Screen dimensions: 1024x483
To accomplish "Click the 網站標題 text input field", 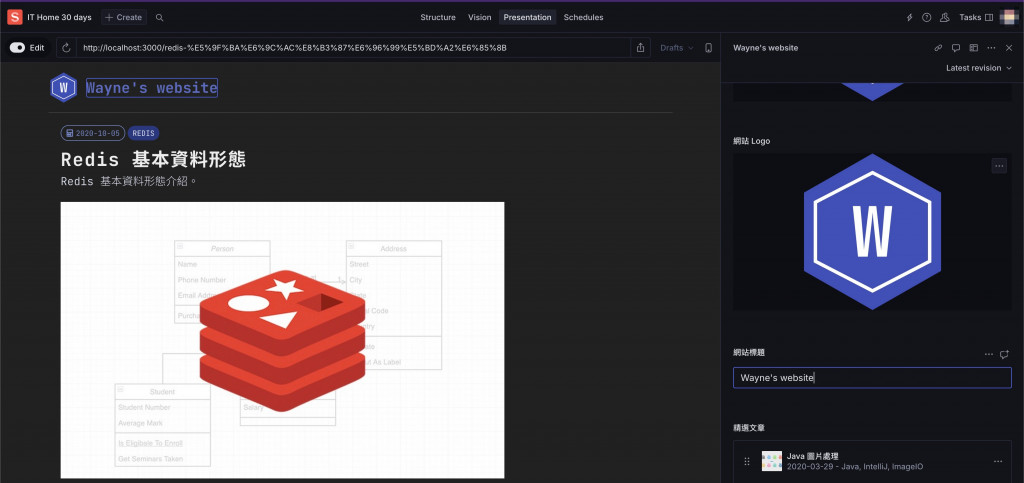I will [x=872, y=378].
